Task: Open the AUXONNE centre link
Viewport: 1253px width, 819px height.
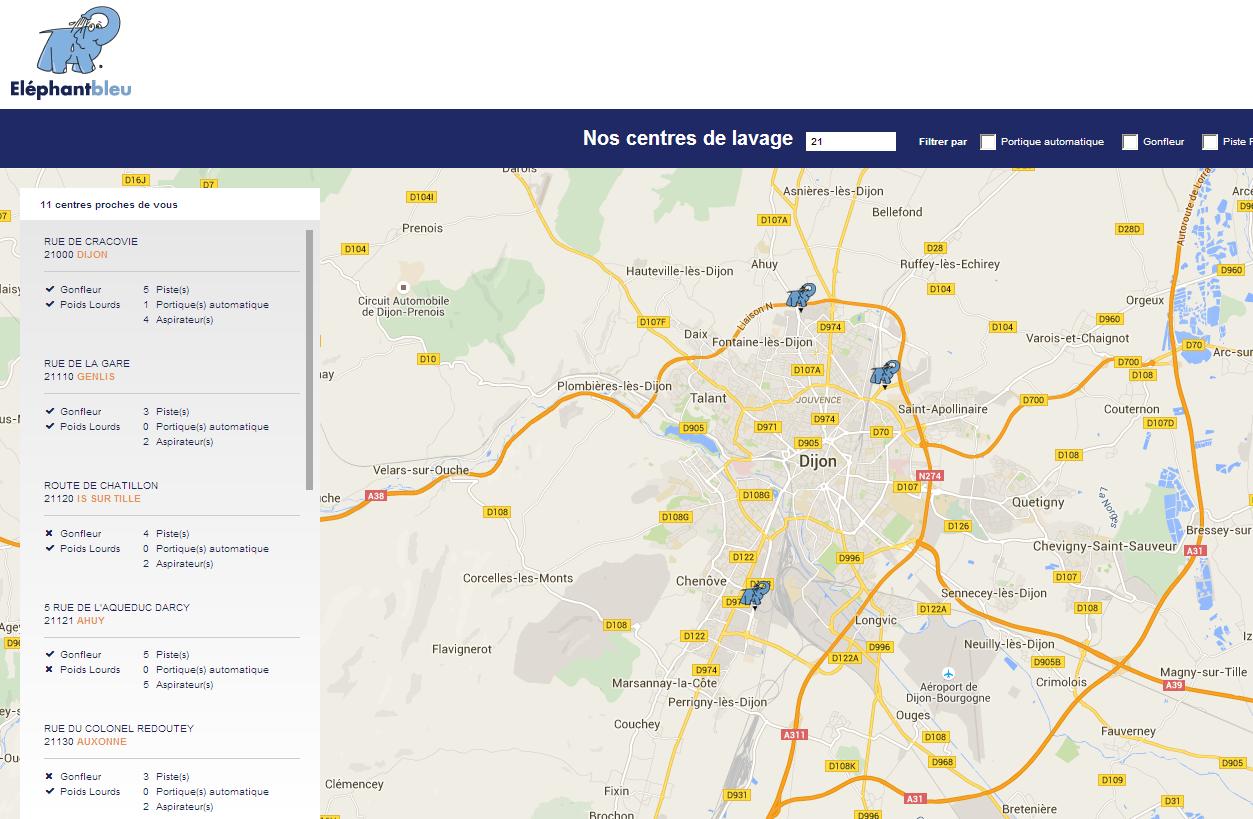Action: (x=102, y=742)
